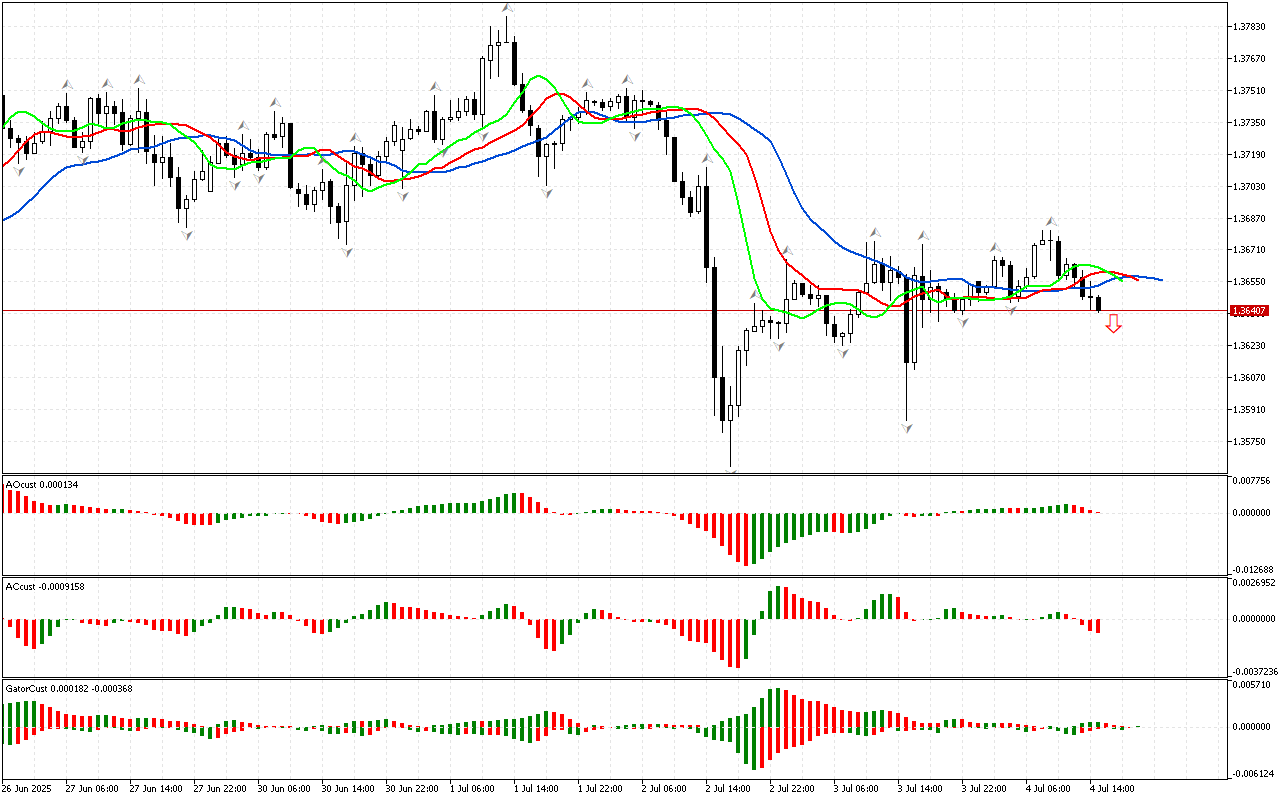Click the up fractal above the 4 Jul 06:00 high

tap(1051, 221)
